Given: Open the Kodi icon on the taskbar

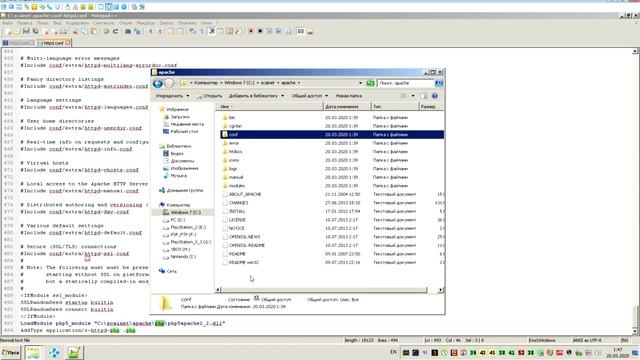Looking at the screenshot, I should click(54, 352).
